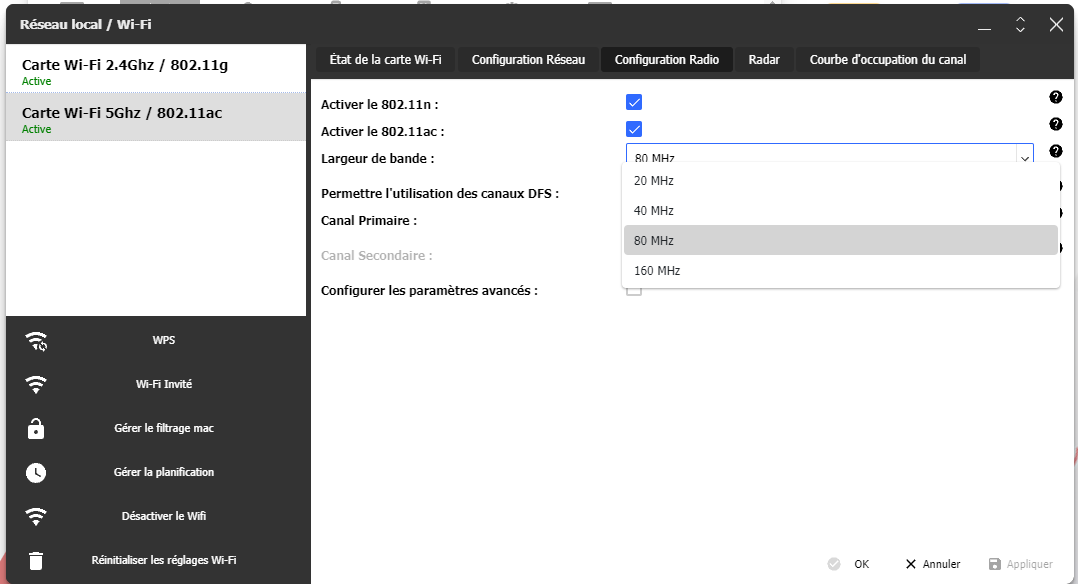
Task: Collapse the Largeur de bande dropdown arrow
Action: (x=1024, y=158)
